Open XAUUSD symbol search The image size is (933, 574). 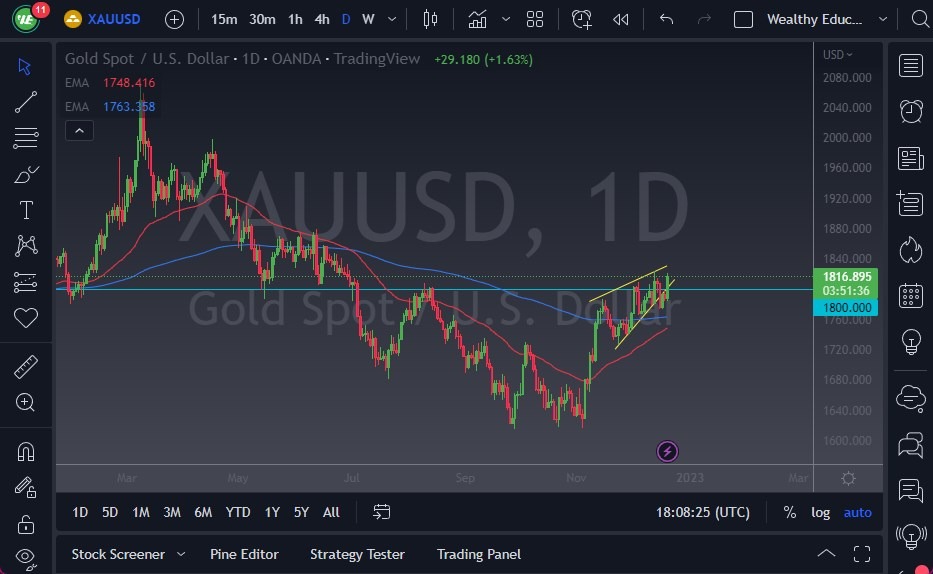(102, 19)
